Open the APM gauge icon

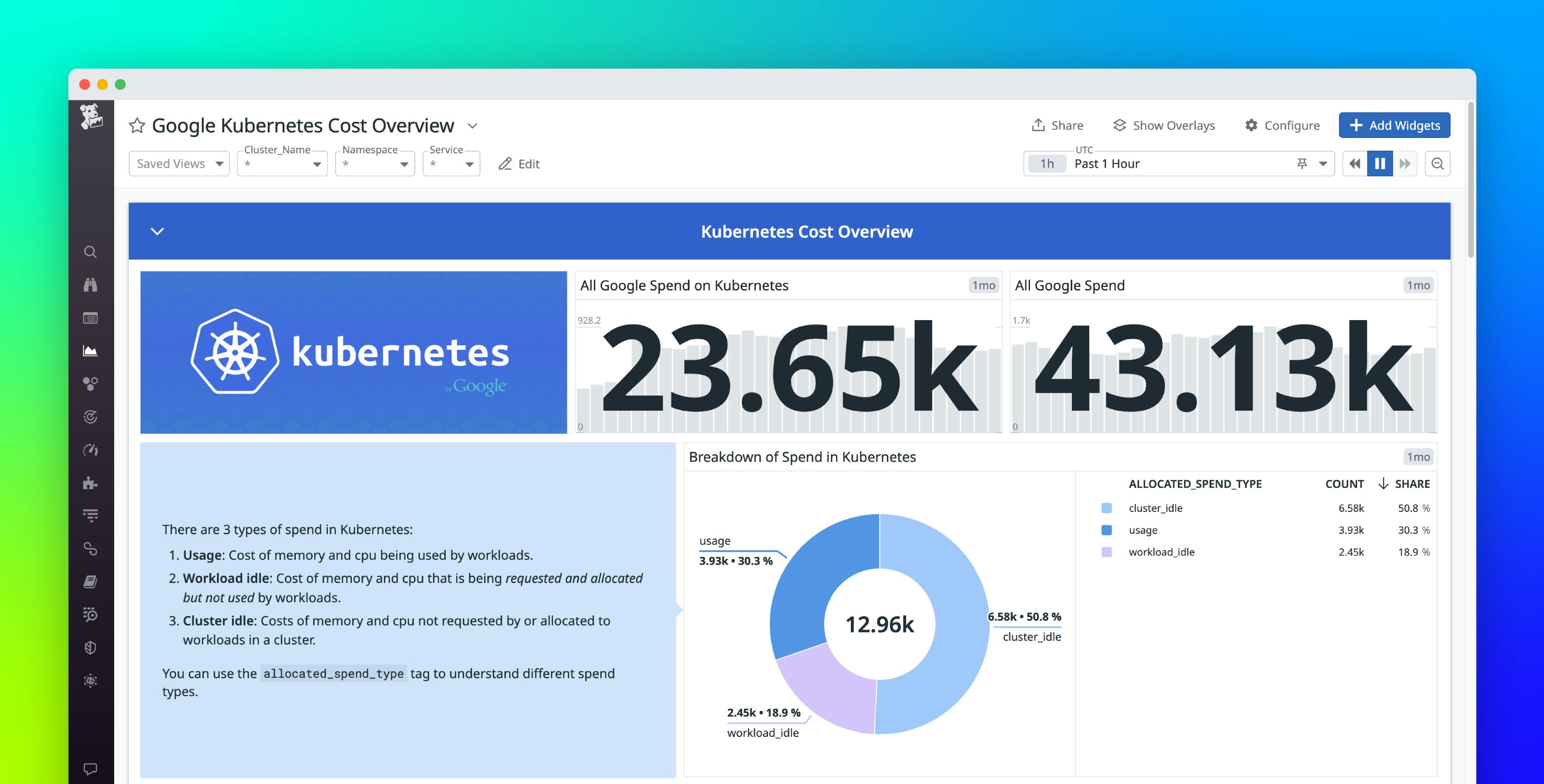point(91,450)
